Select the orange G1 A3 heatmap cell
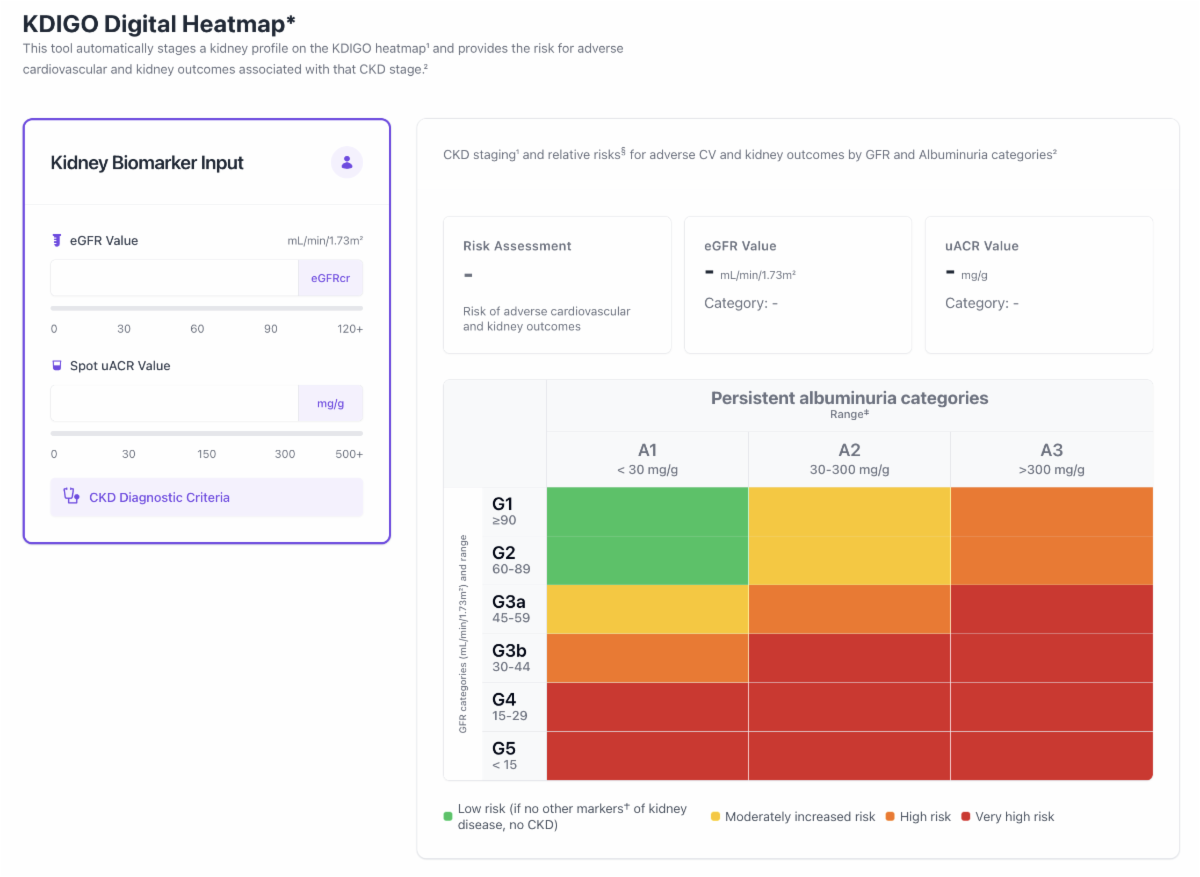 tap(1051, 511)
